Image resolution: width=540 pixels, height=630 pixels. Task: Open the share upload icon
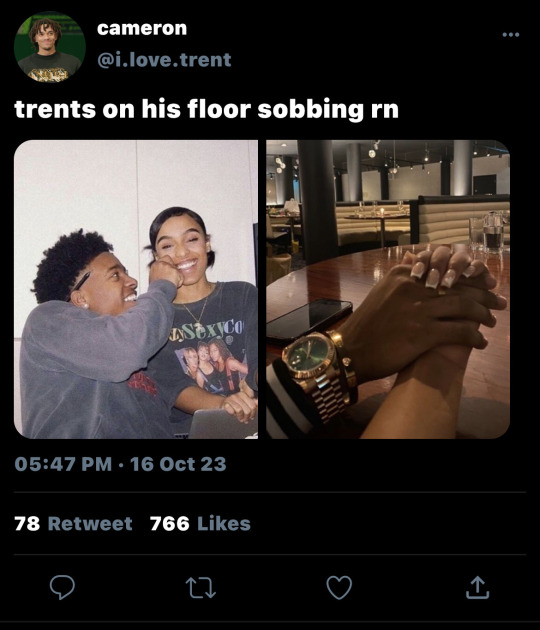click(x=477, y=587)
